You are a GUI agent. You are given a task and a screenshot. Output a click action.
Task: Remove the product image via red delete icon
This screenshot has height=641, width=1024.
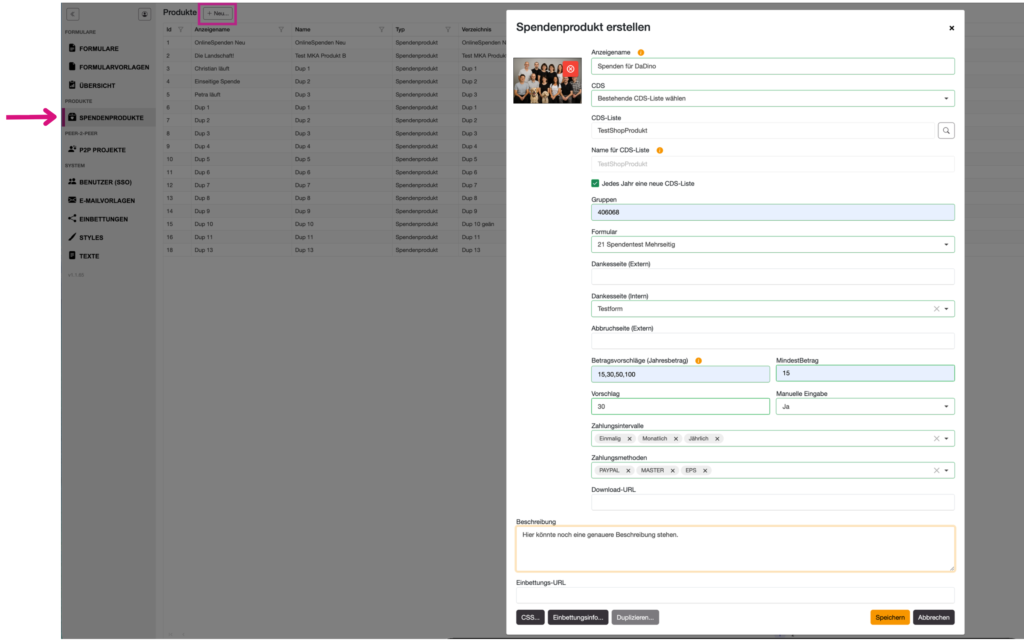point(570,69)
